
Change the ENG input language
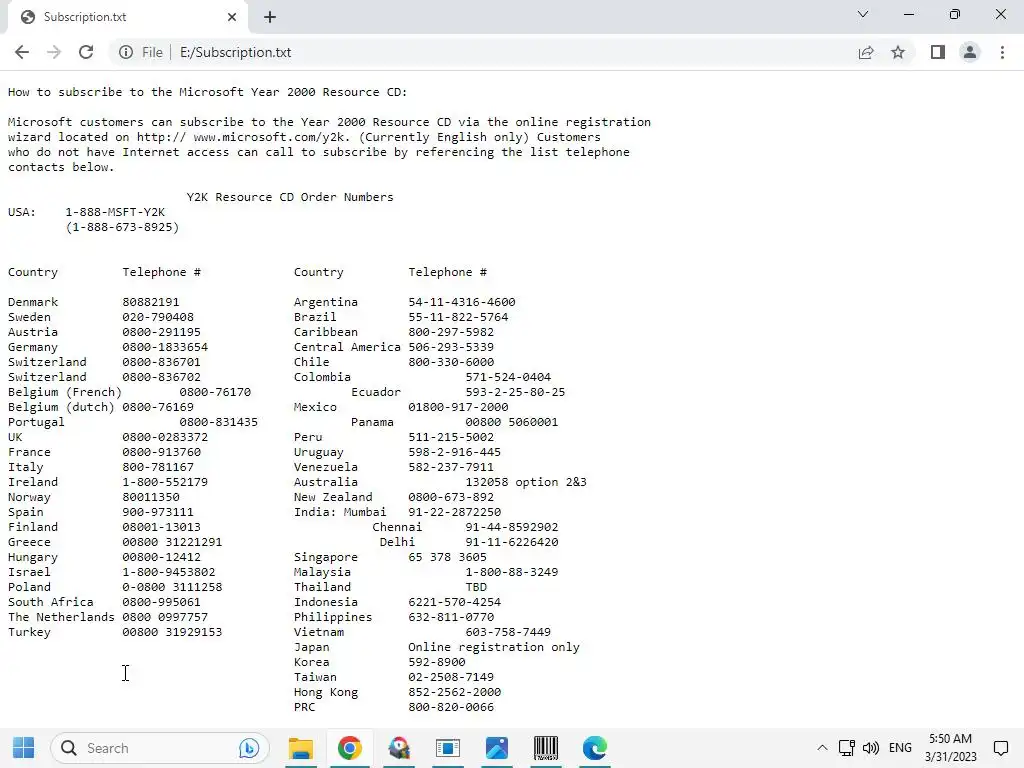coord(900,748)
